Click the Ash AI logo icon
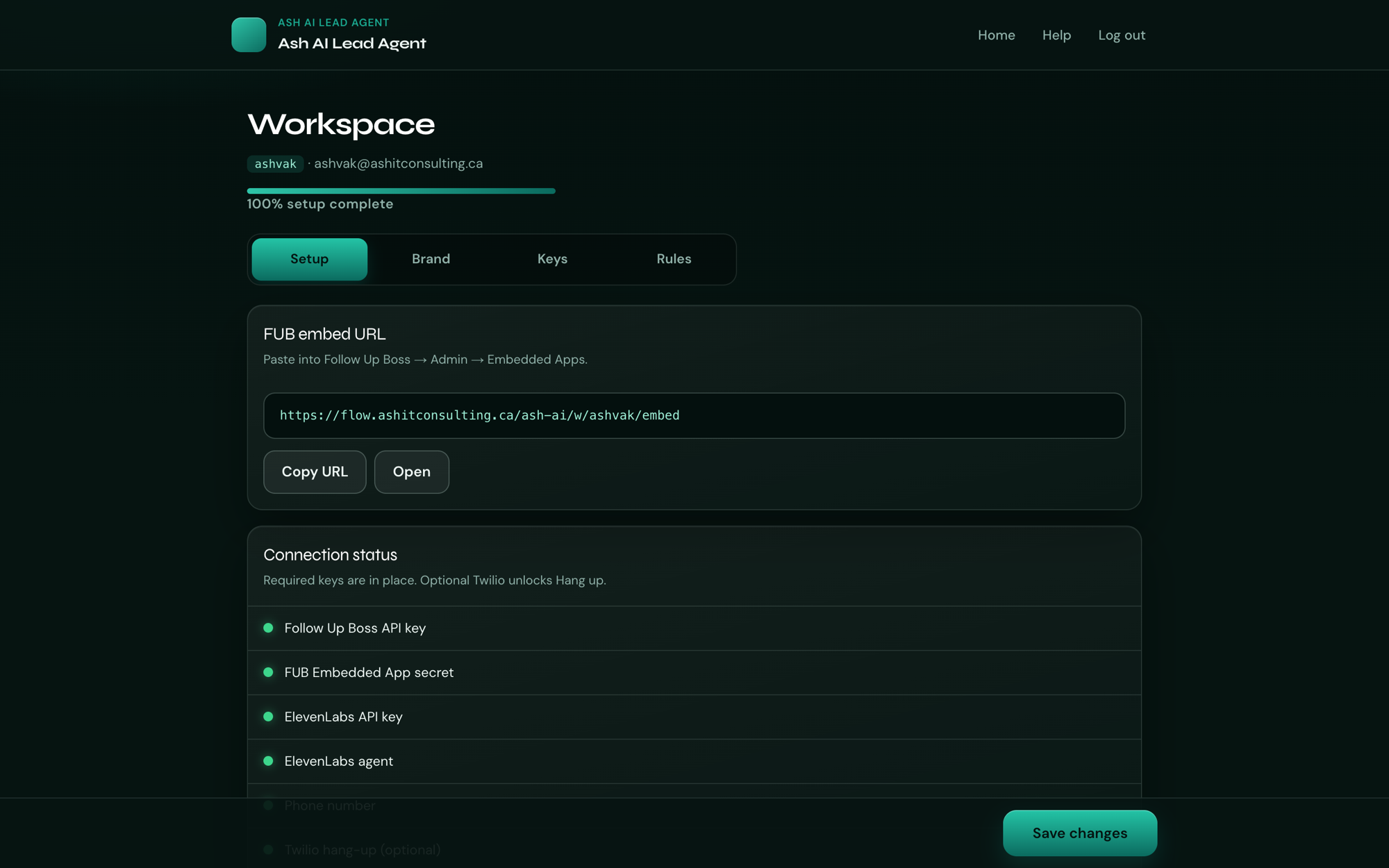Screen dimensions: 1389x868 (x=249, y=35)
